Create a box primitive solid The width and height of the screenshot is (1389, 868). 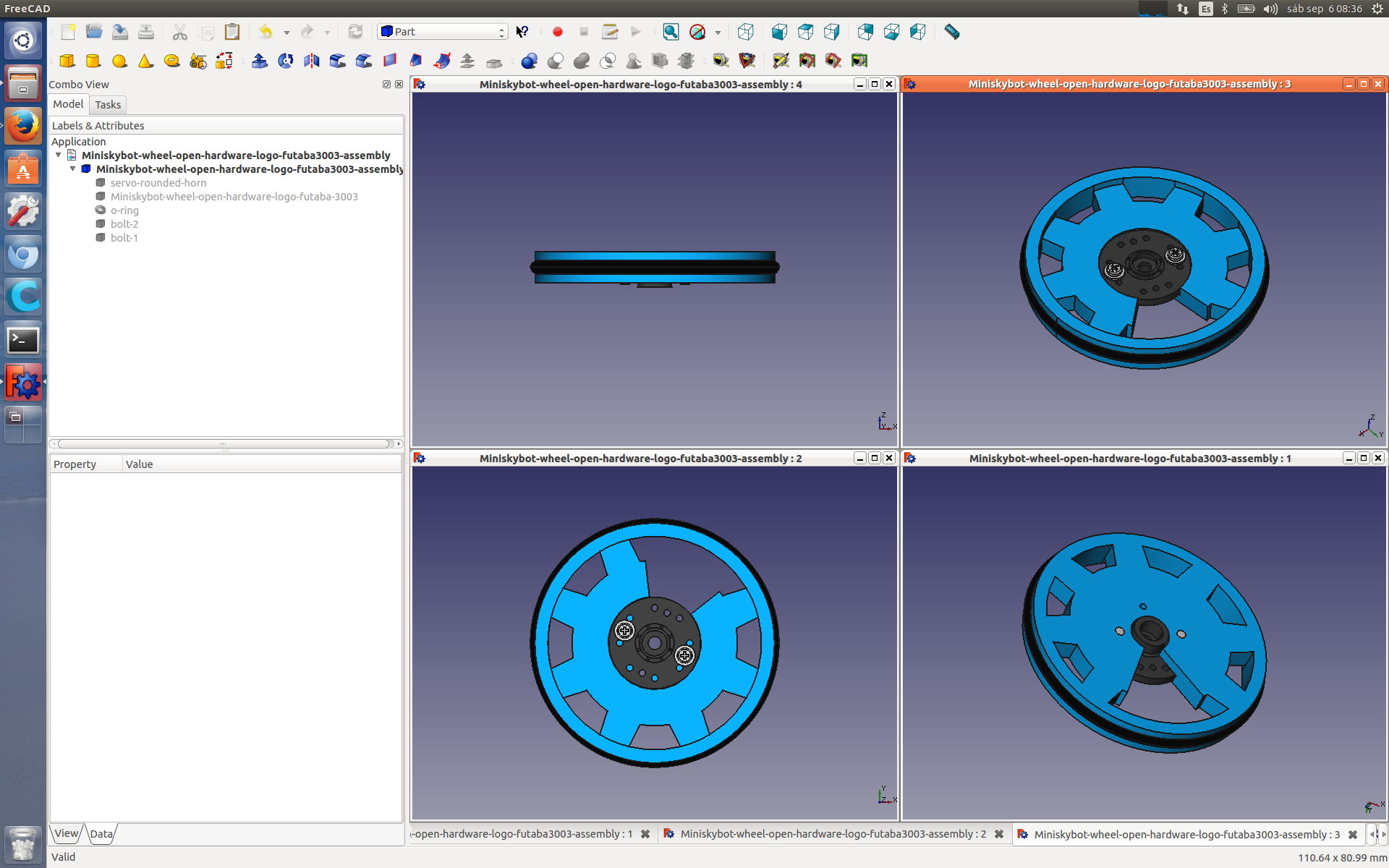click(x=67, y=61)
